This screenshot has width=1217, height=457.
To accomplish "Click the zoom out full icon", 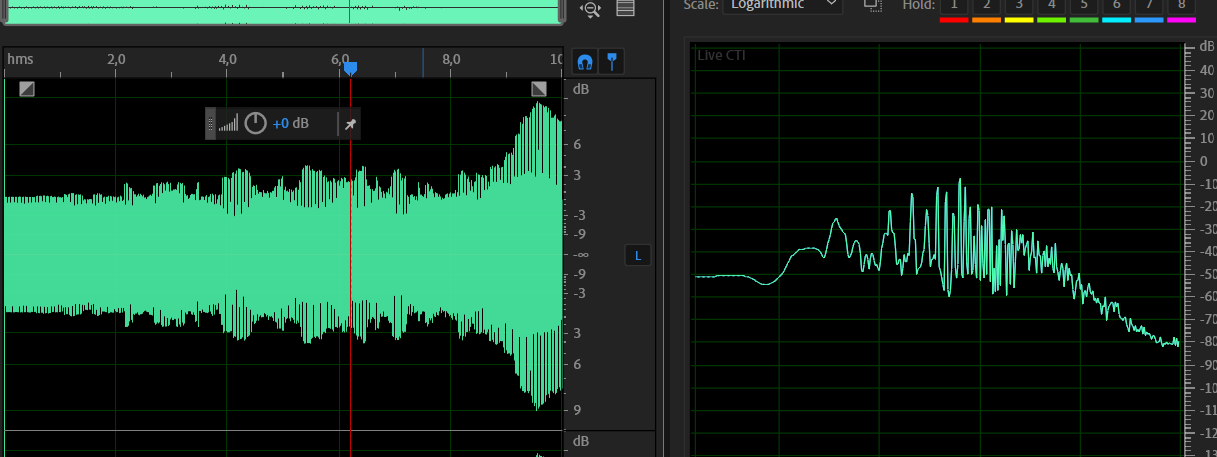I will coord(590,10).
